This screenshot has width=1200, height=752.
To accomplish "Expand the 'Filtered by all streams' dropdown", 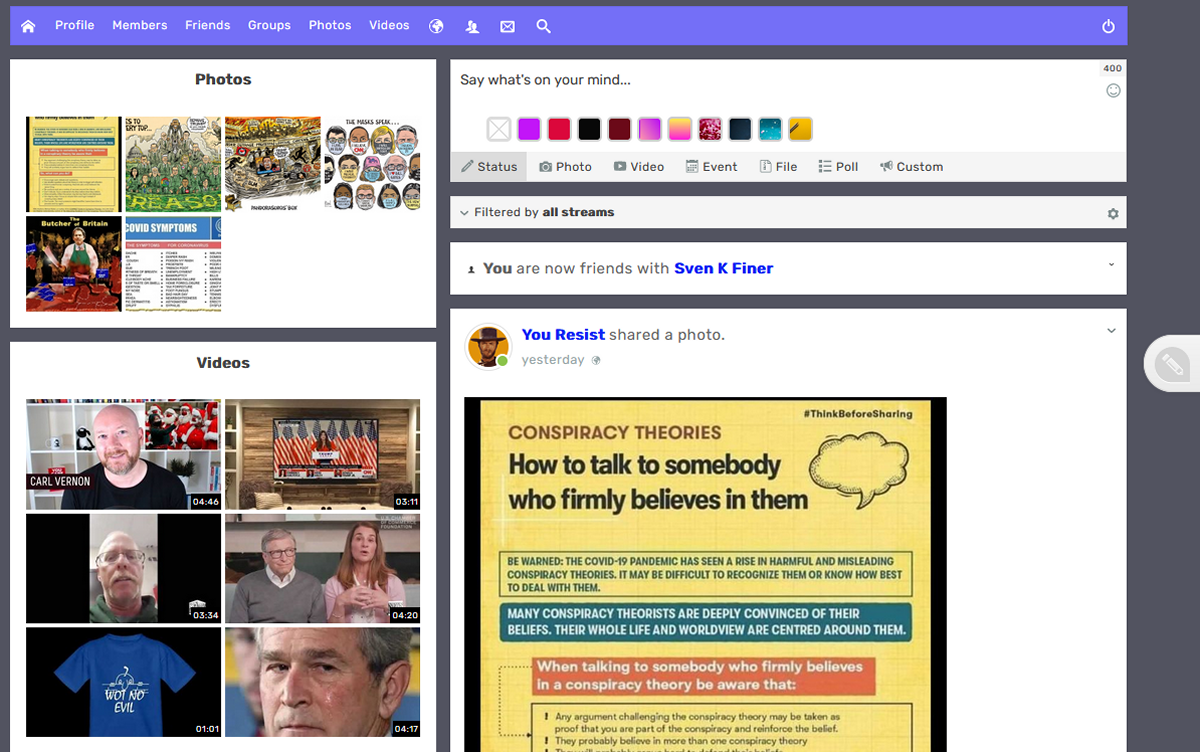I will coord(537,213).
